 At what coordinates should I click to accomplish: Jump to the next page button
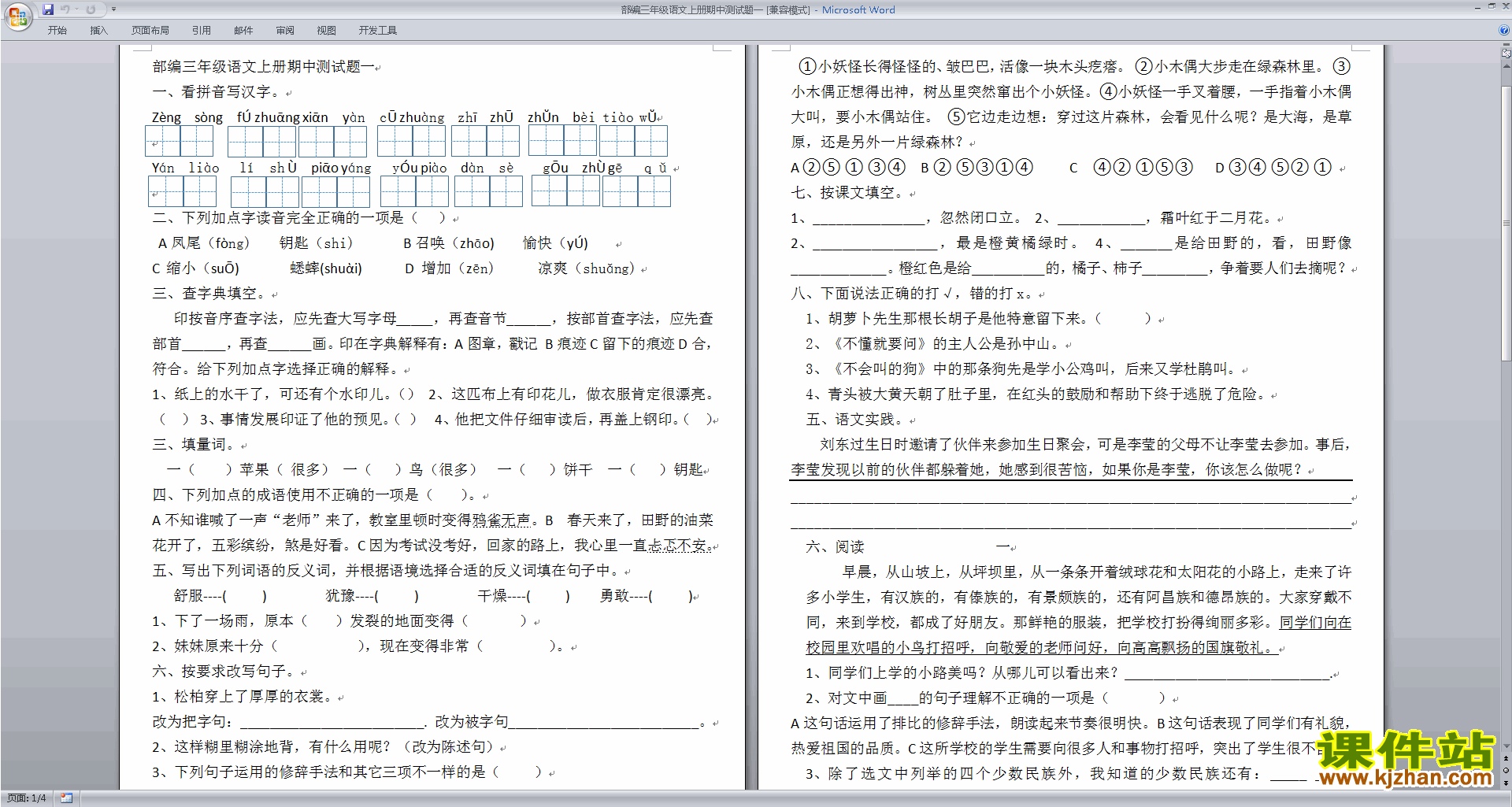point(1506,783)
